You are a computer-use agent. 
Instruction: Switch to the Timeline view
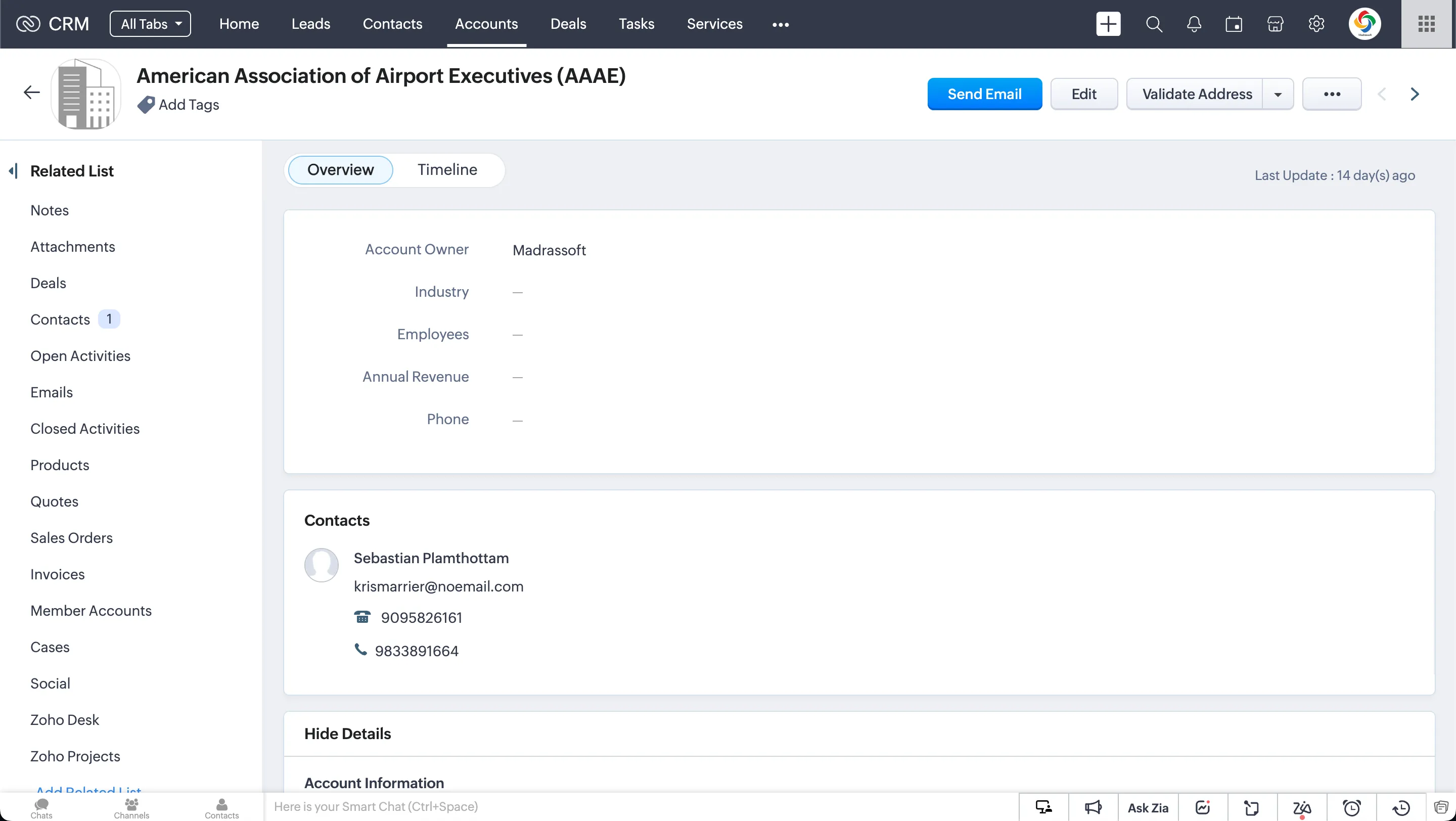click(x=447, y=169)
